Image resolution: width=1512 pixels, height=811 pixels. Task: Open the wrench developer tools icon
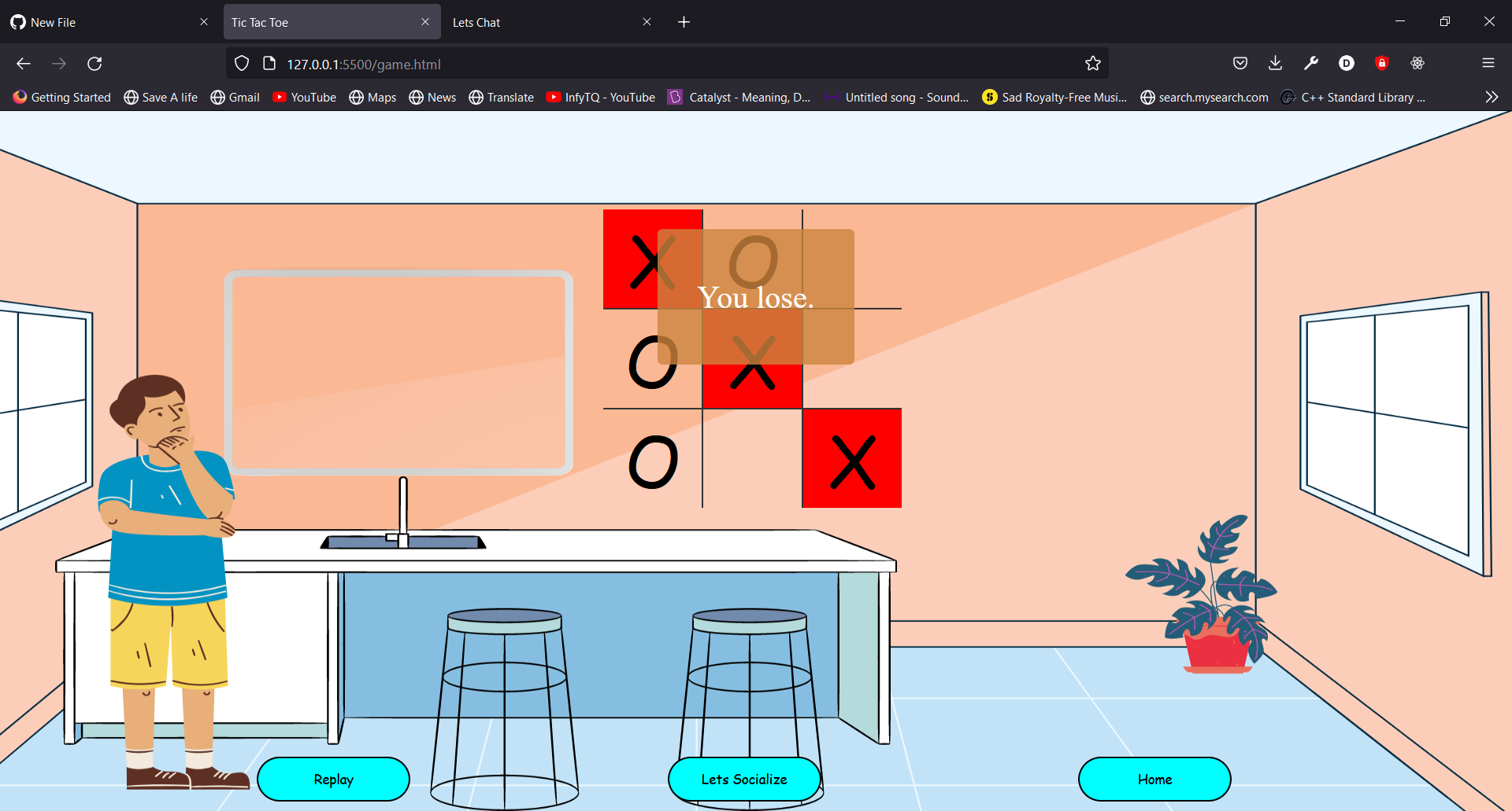pos(1311,64)
